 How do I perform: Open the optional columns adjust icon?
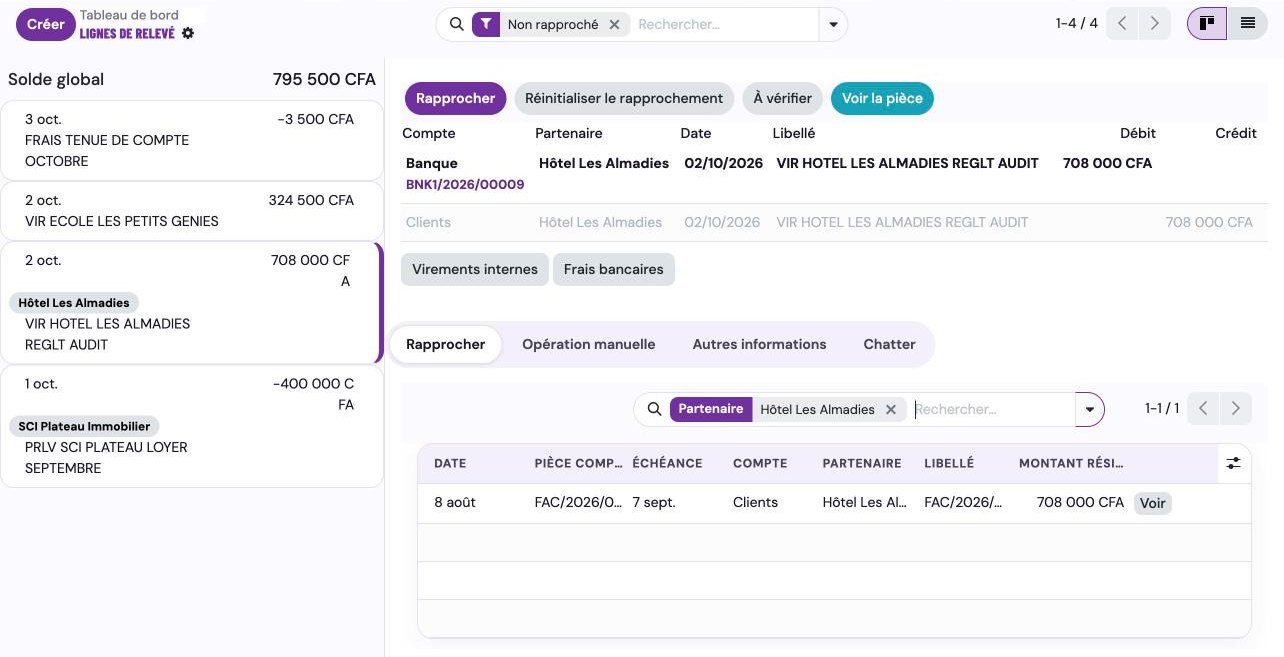point(1234,463)
